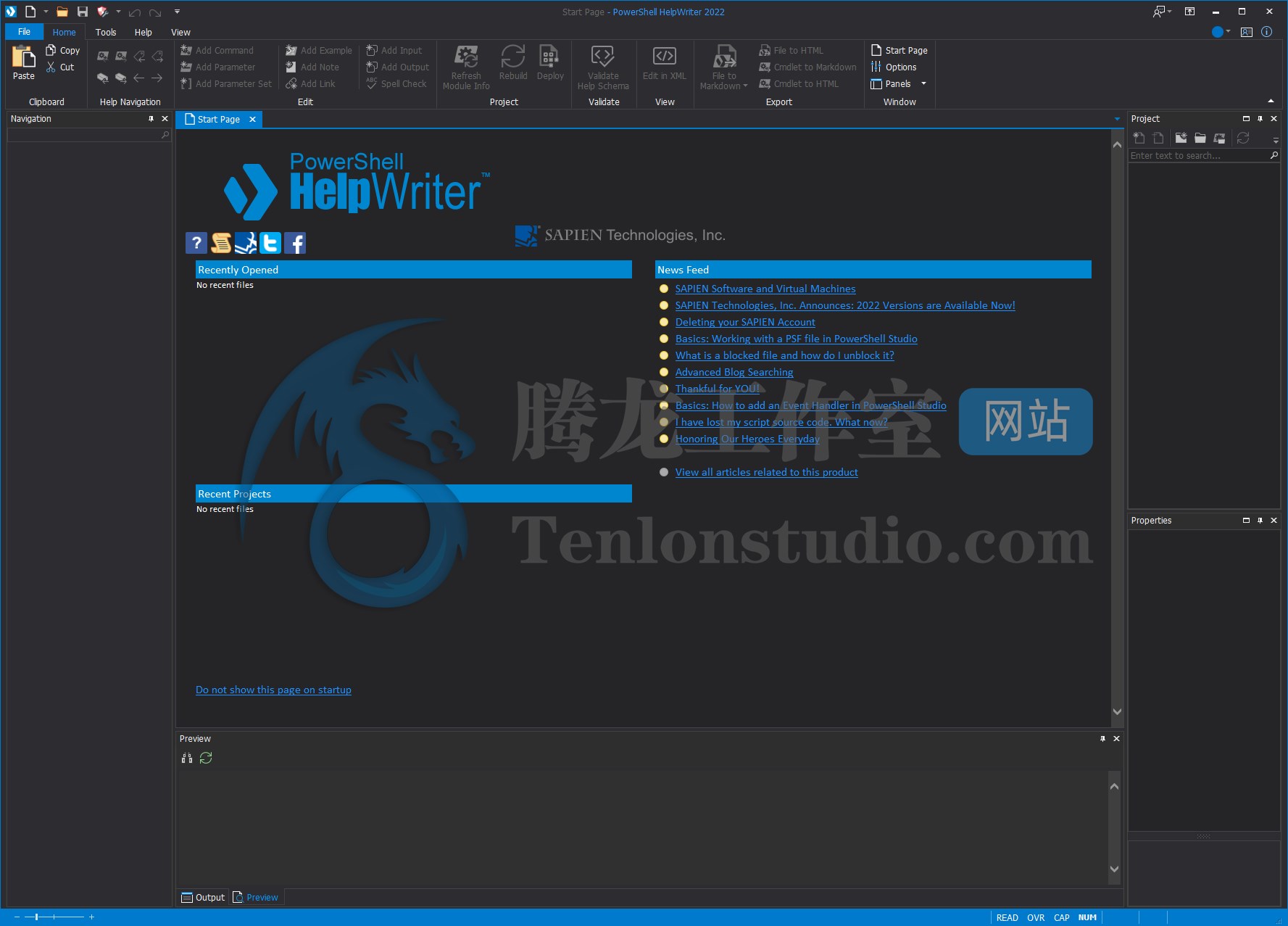
Task: Open 'Advanced Blog Searching' news link
Action: 734,372
